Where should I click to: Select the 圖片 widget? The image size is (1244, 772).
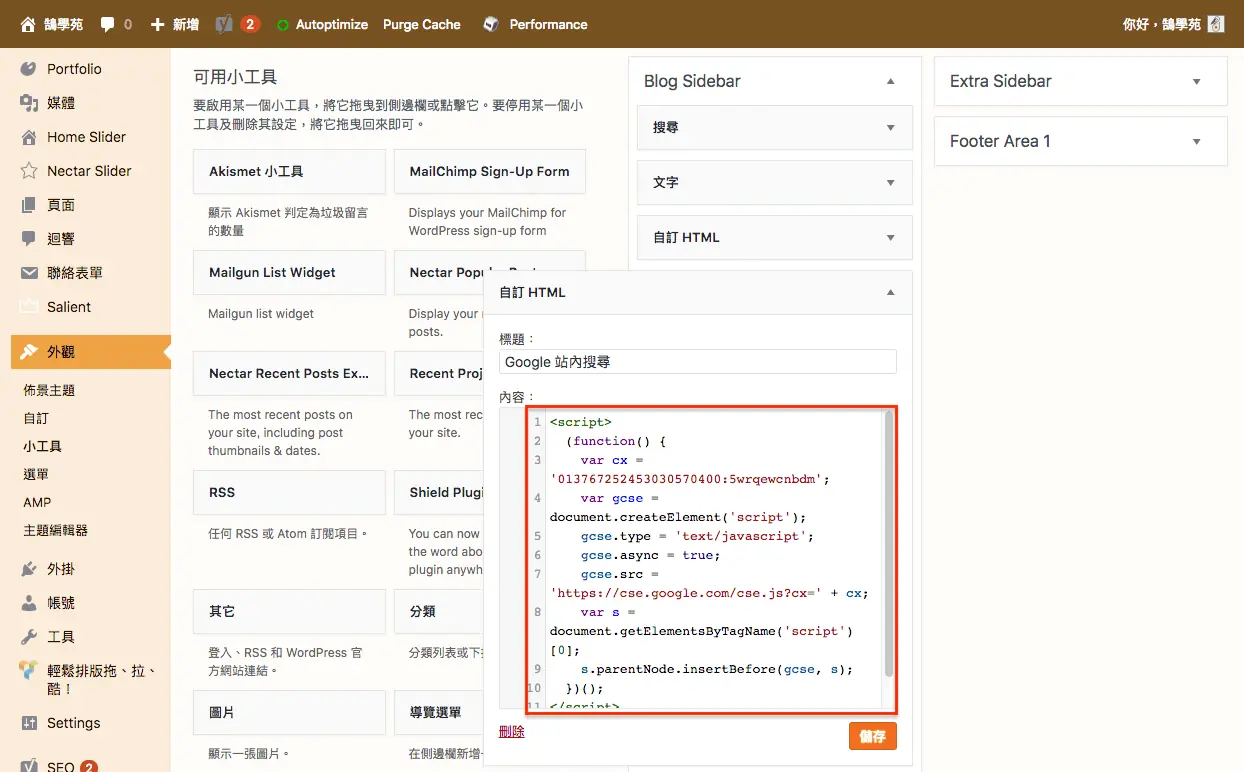pos(289,712)
